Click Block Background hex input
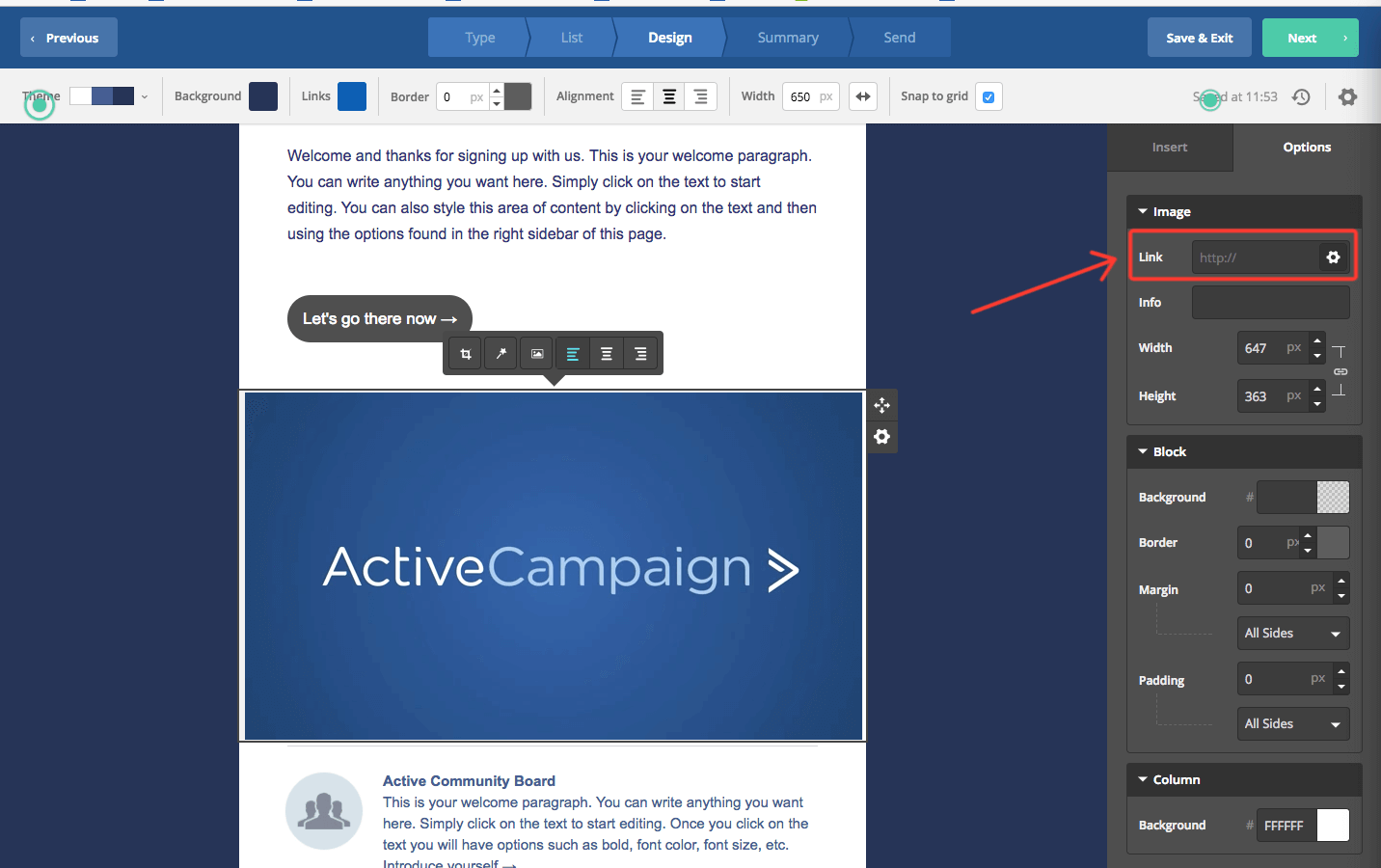Screen dimensions: 1381x868 point(1286,497)
